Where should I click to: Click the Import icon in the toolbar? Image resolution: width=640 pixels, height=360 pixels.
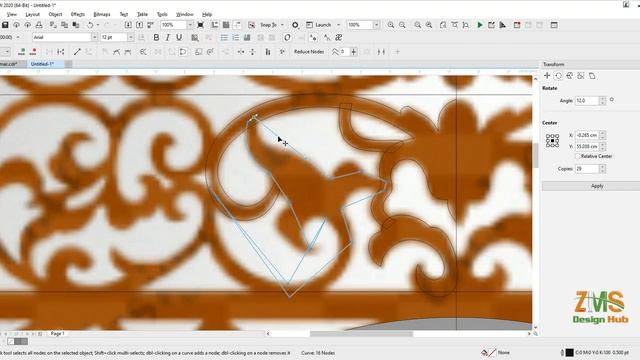pyautogui.click(x=128, y=25)
